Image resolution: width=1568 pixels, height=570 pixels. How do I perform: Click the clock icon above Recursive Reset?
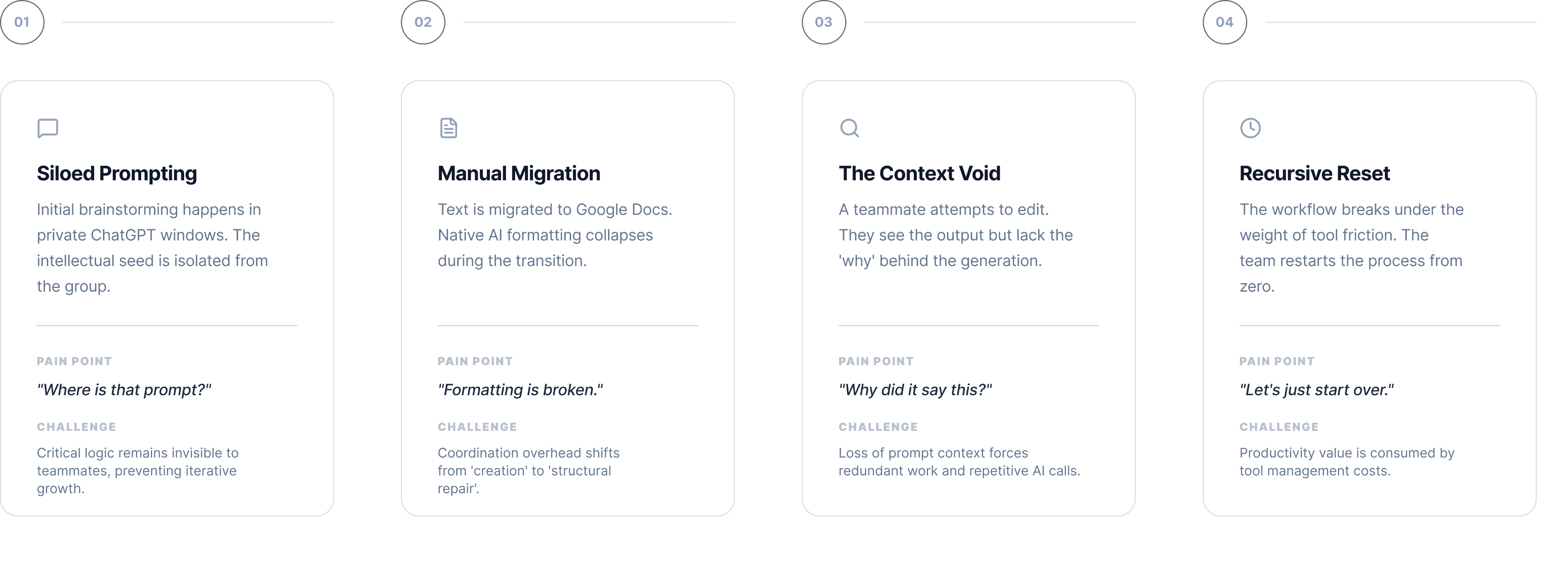[x=1250, y=128]
